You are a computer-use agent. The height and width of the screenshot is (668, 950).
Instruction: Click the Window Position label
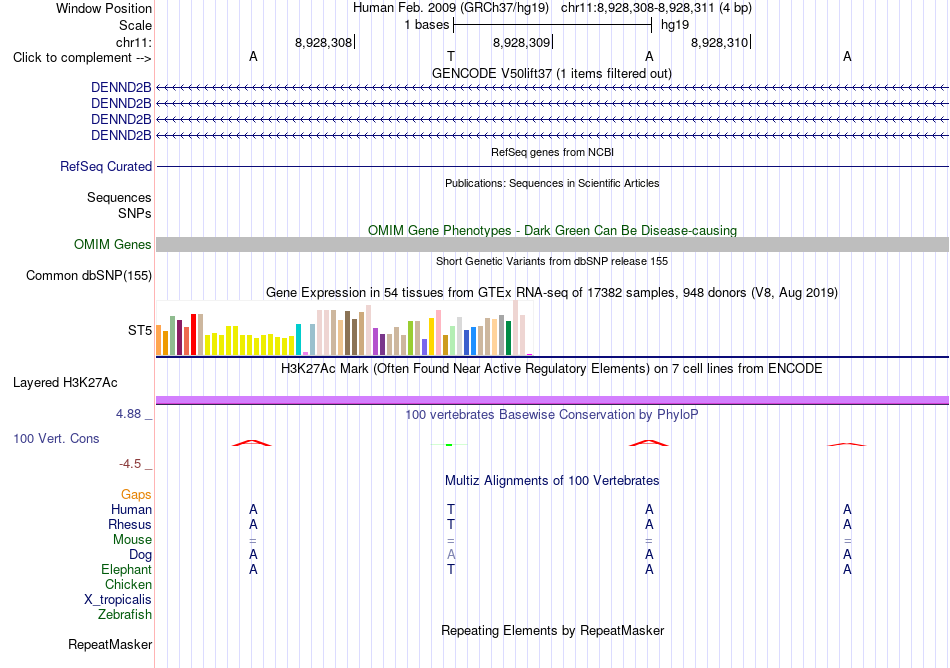[104, 8]
